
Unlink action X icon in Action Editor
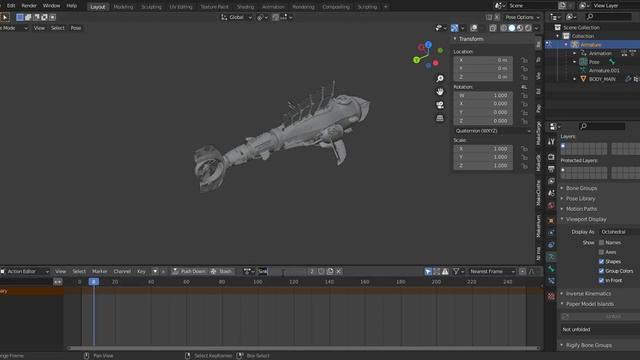[338, 271]
